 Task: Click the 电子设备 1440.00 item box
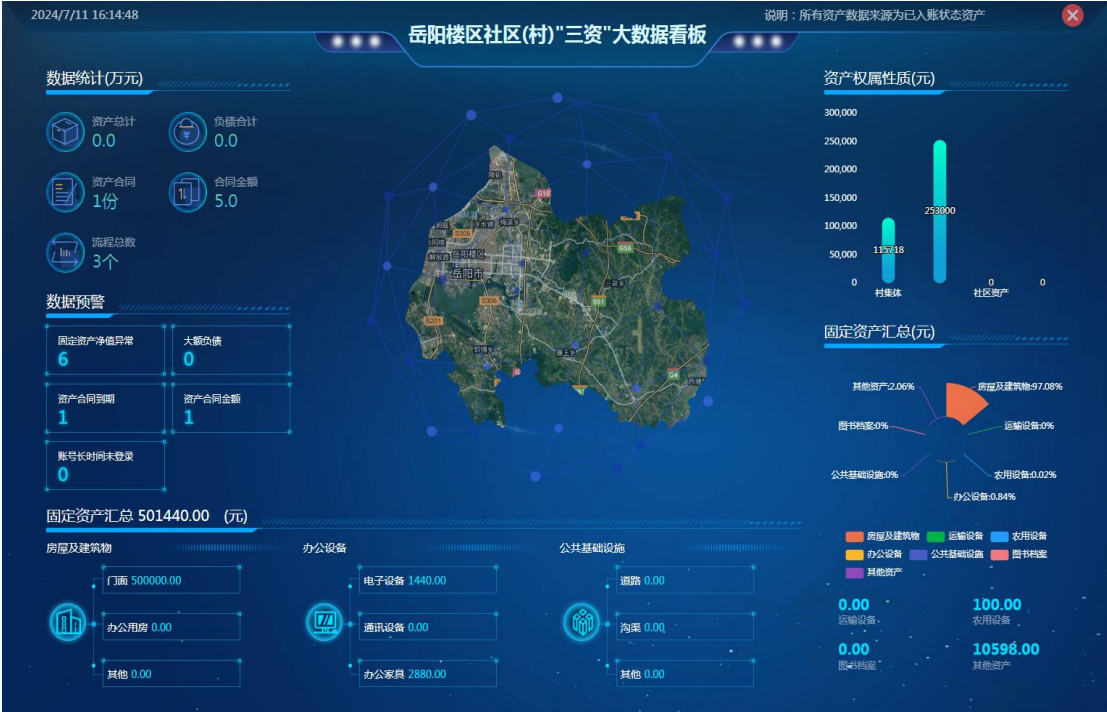tap(427, 580)
